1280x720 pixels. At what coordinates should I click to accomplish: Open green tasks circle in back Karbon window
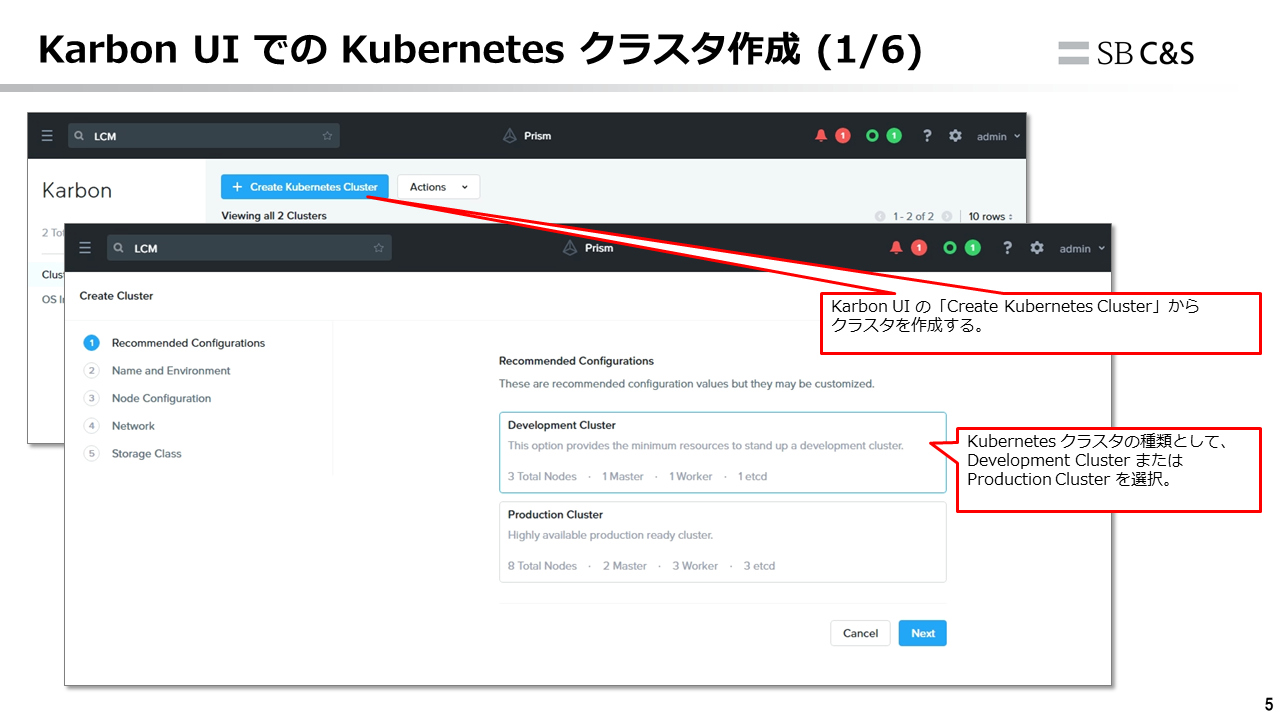click(872, 136)
